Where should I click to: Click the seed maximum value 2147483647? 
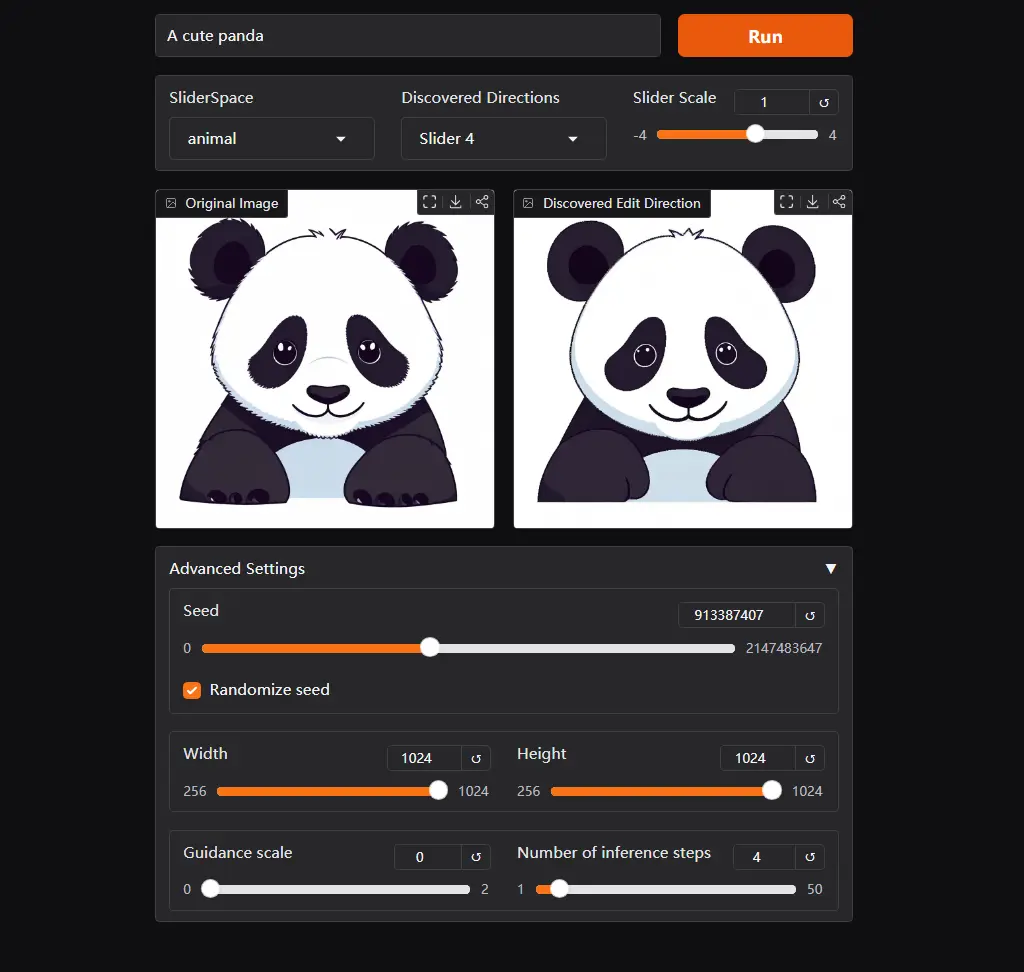784,649
